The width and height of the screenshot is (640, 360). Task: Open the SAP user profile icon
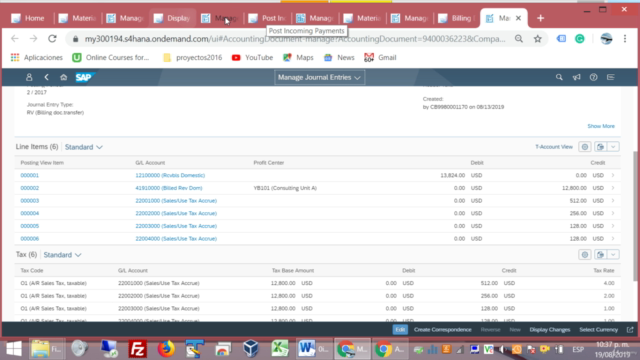pos(29,77)
